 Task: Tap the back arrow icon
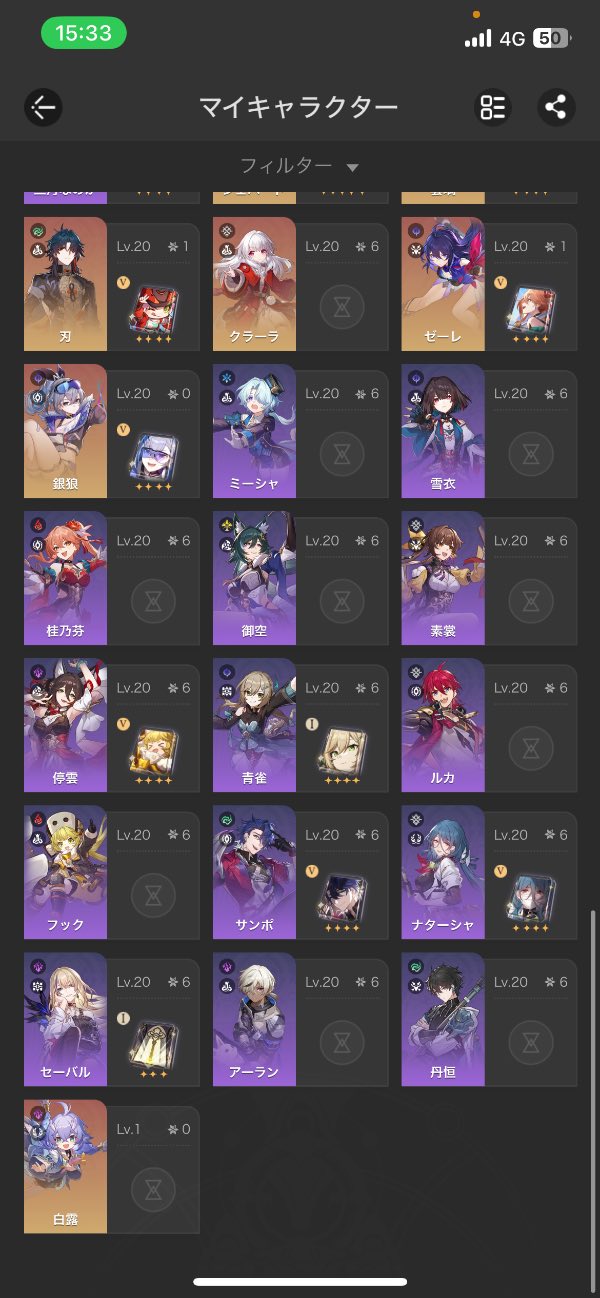pyautogui.click(x=44, y=107)
